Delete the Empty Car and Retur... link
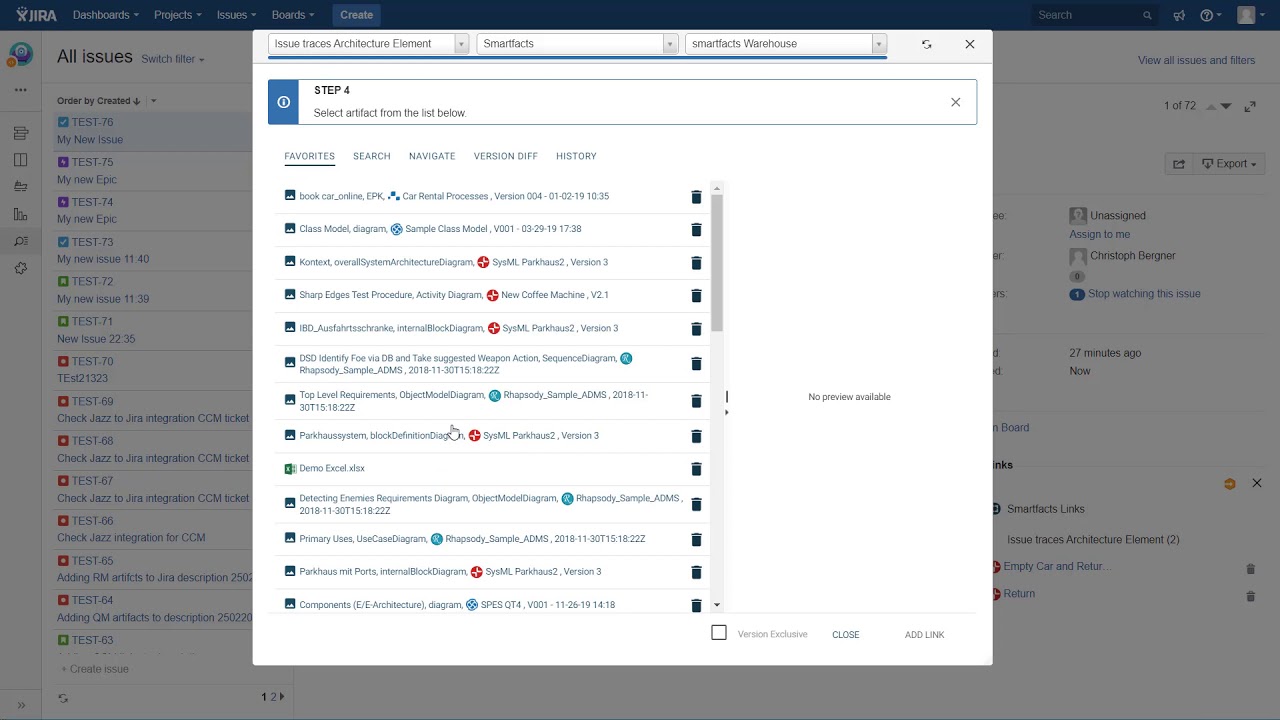Viewport: 1280px width, 720px height. [1250, 569]
